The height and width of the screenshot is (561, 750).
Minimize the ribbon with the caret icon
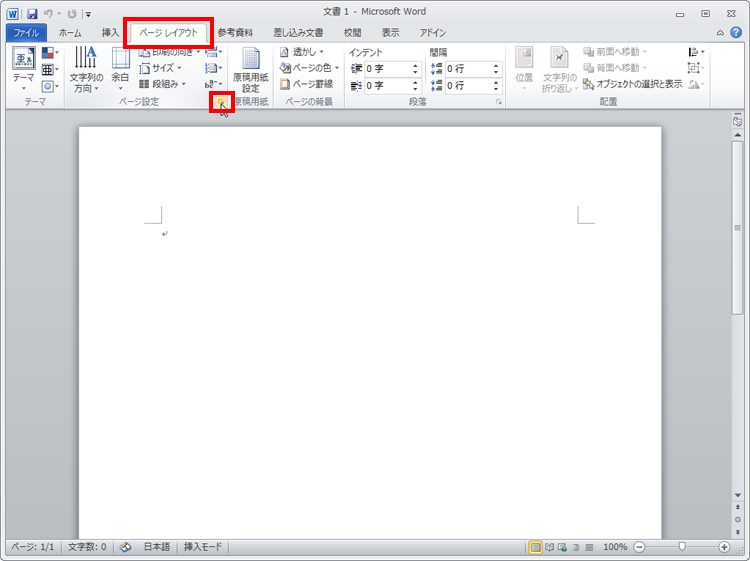(720, 33)
